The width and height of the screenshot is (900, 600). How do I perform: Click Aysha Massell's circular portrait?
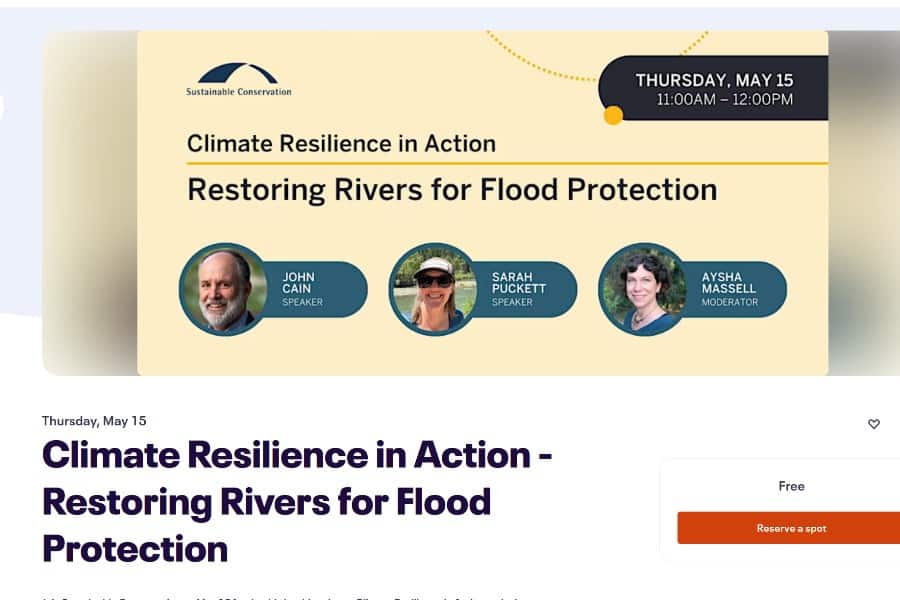[643, 289]
